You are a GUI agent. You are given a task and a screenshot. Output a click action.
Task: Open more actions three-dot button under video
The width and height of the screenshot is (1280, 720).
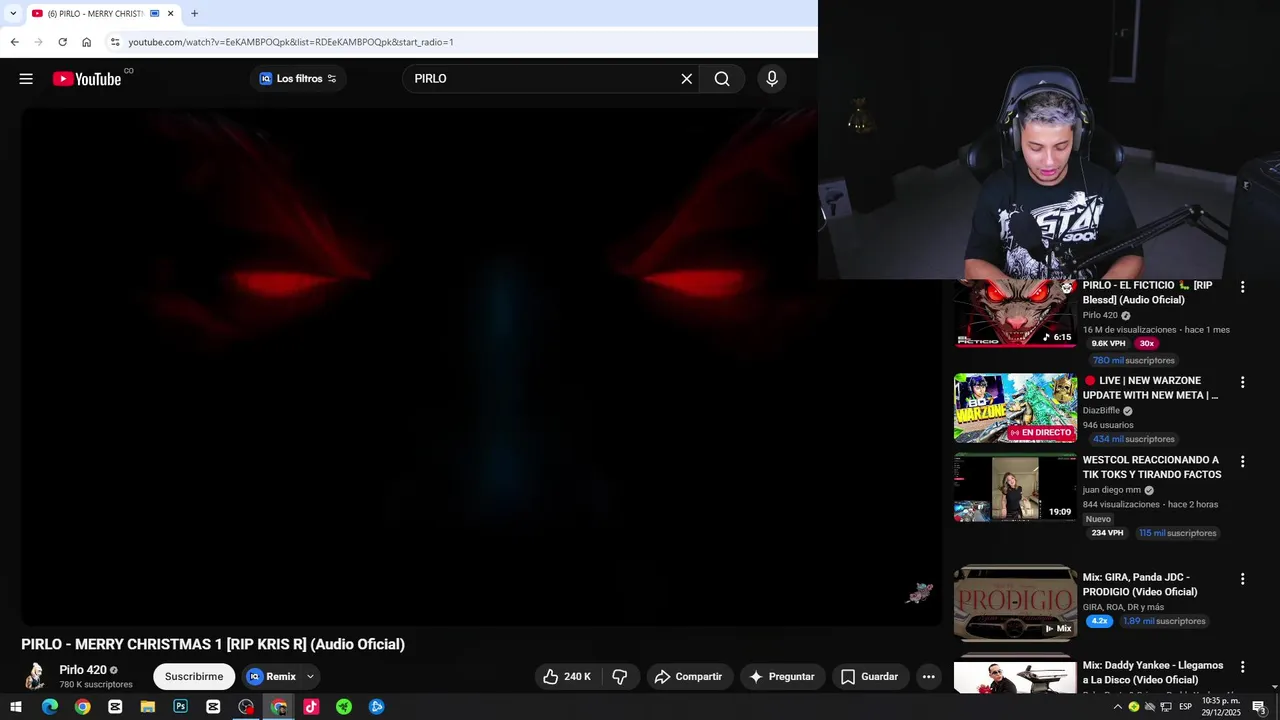pyautogui.click(x=928, y=677)
